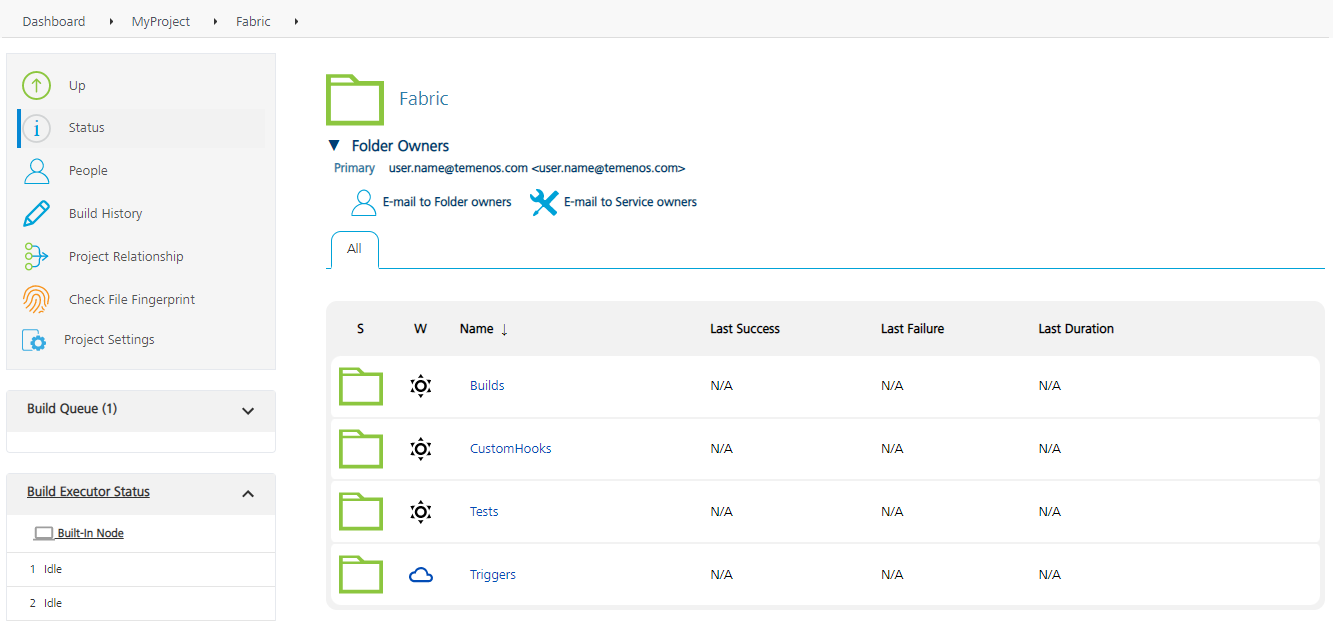Image resolution: width=1333 pixels, height=621 pixels.
Task: Open the Project Settings gear icon
Action: point(34,341)
